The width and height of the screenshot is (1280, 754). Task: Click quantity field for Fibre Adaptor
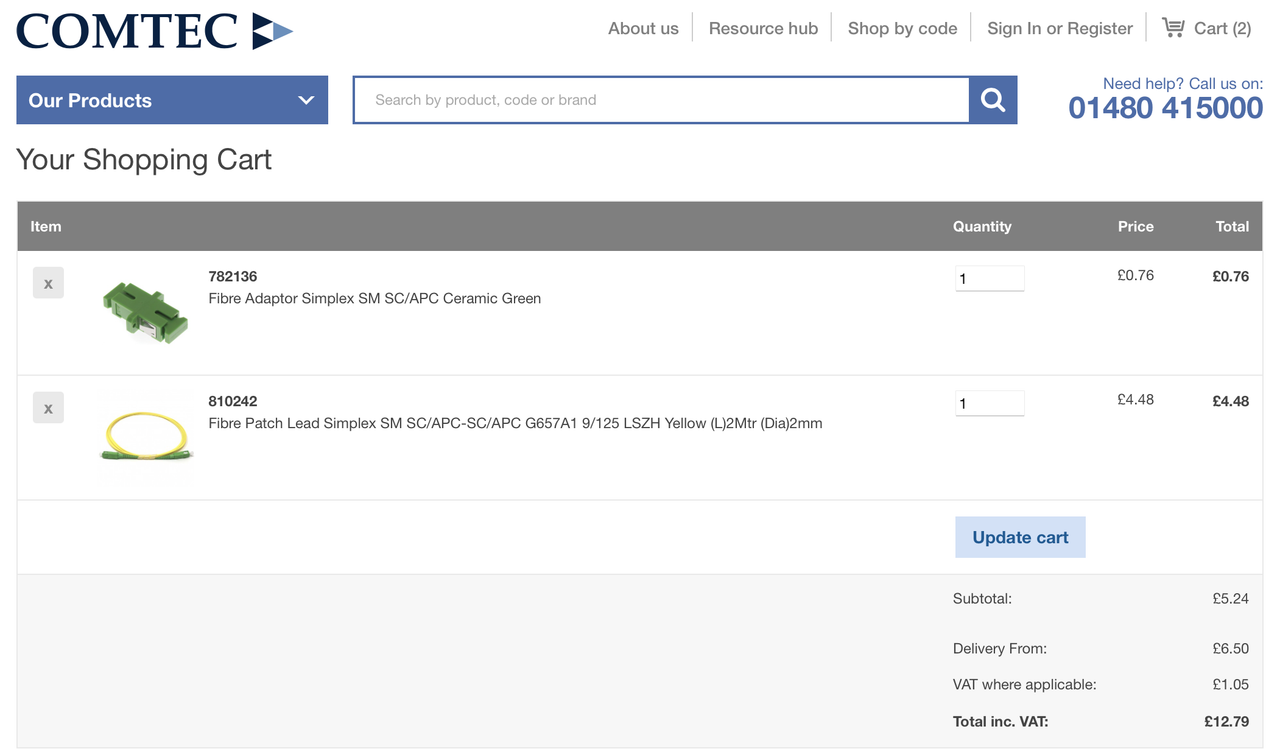click(989, 279)
